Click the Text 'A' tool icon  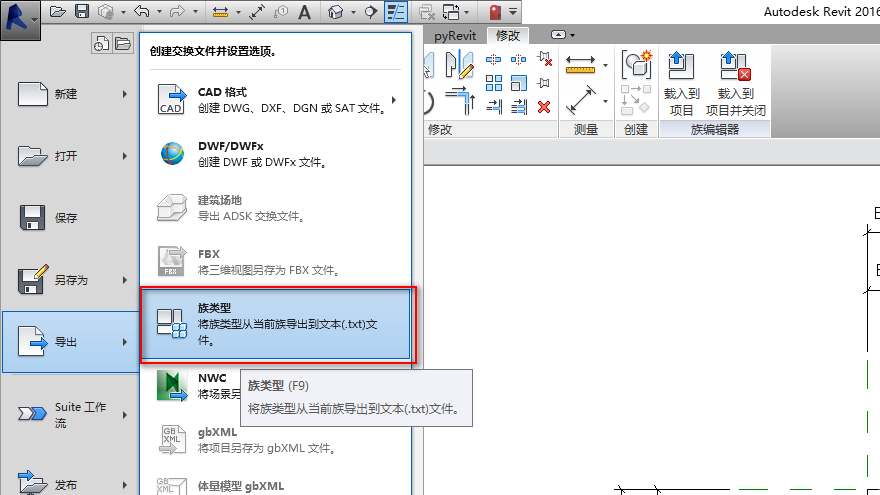click(304, 11)
